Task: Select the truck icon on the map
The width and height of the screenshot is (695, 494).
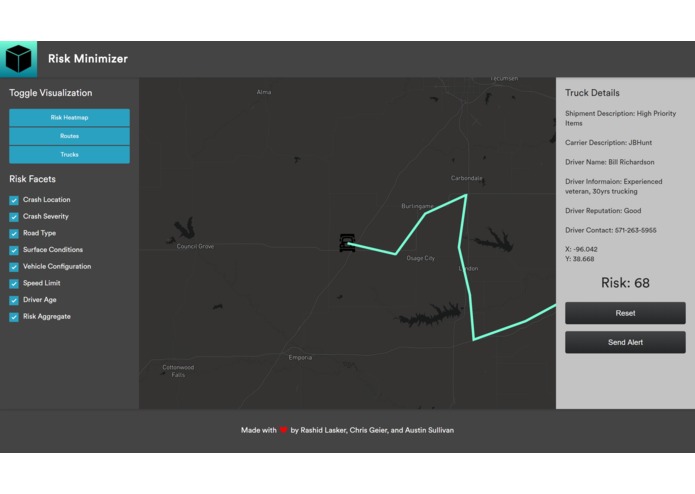Action: point(347,243)
